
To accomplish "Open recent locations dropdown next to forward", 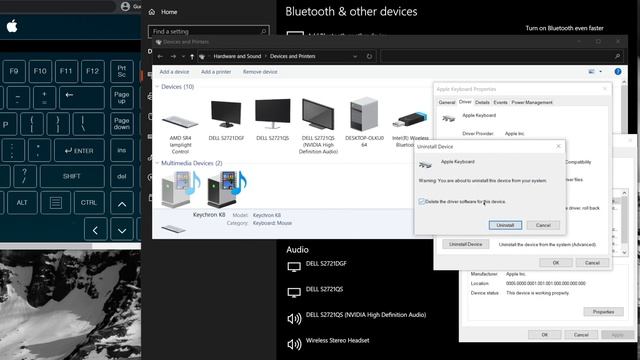I will [x=183, y=56].
